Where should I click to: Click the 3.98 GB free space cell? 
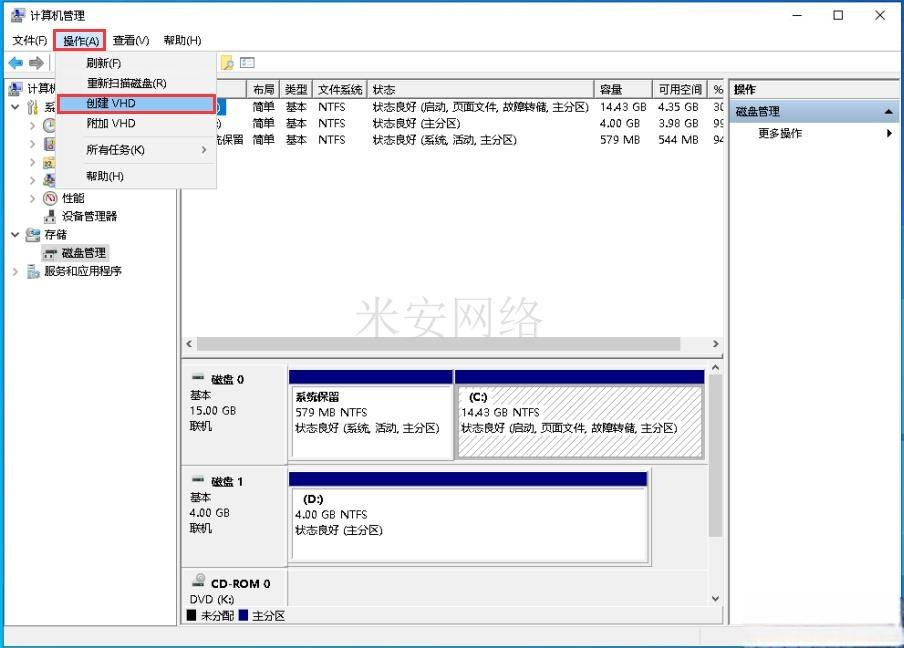pyautogui.click(x=678, y=123)
